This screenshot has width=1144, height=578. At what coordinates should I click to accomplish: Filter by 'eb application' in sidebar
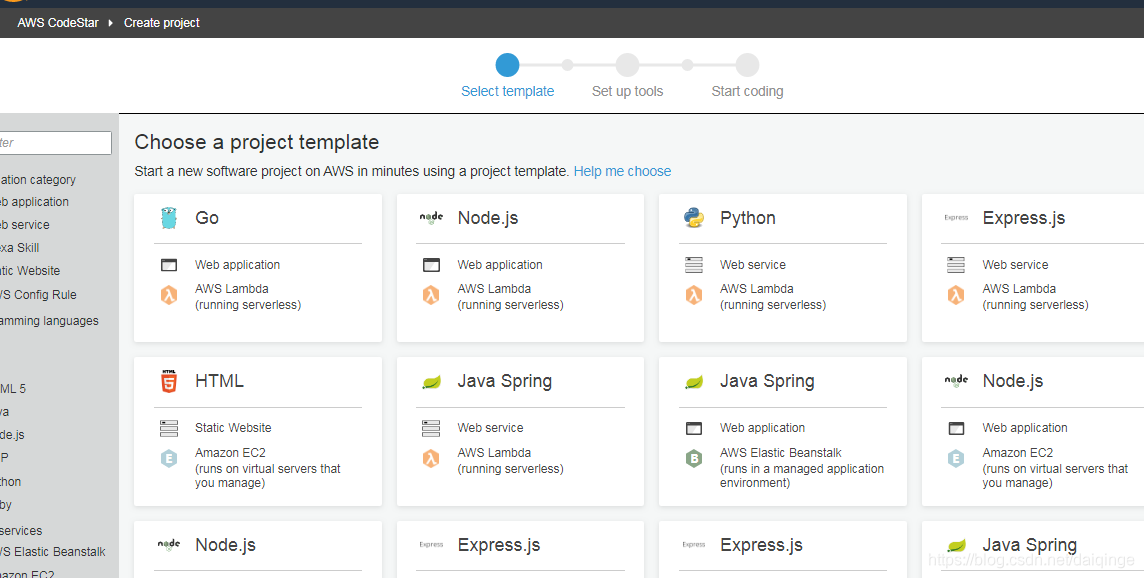[34, 202]
